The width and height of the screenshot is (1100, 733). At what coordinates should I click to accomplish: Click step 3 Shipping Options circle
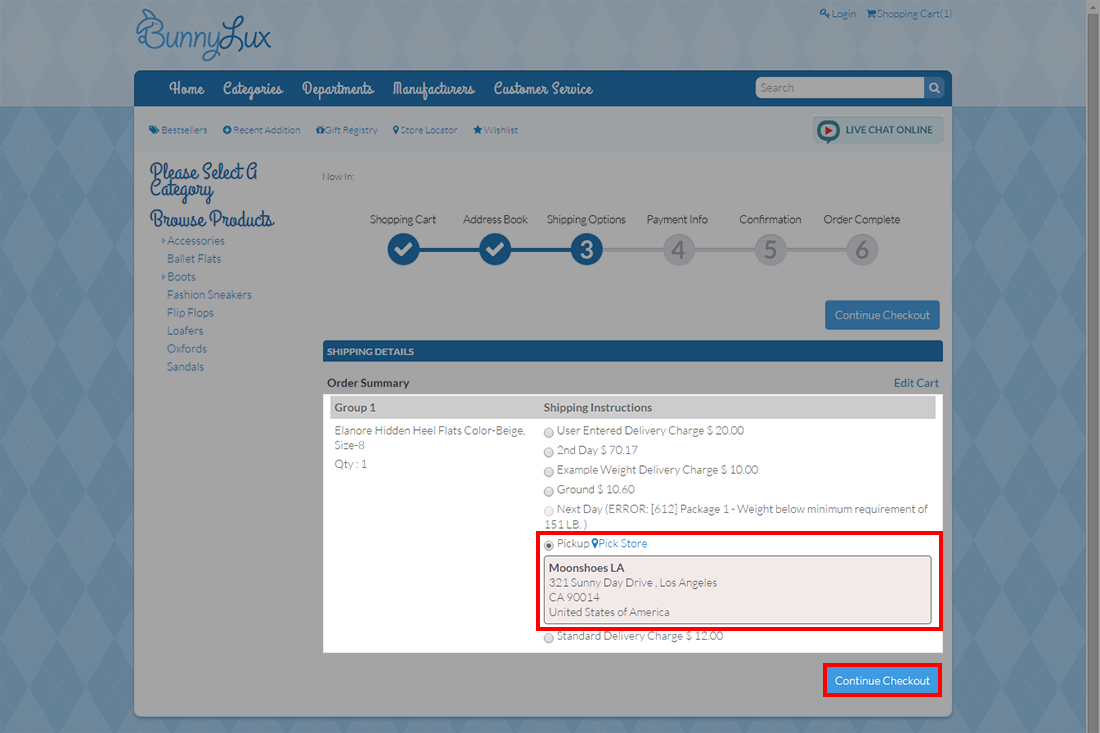(586, 250)
